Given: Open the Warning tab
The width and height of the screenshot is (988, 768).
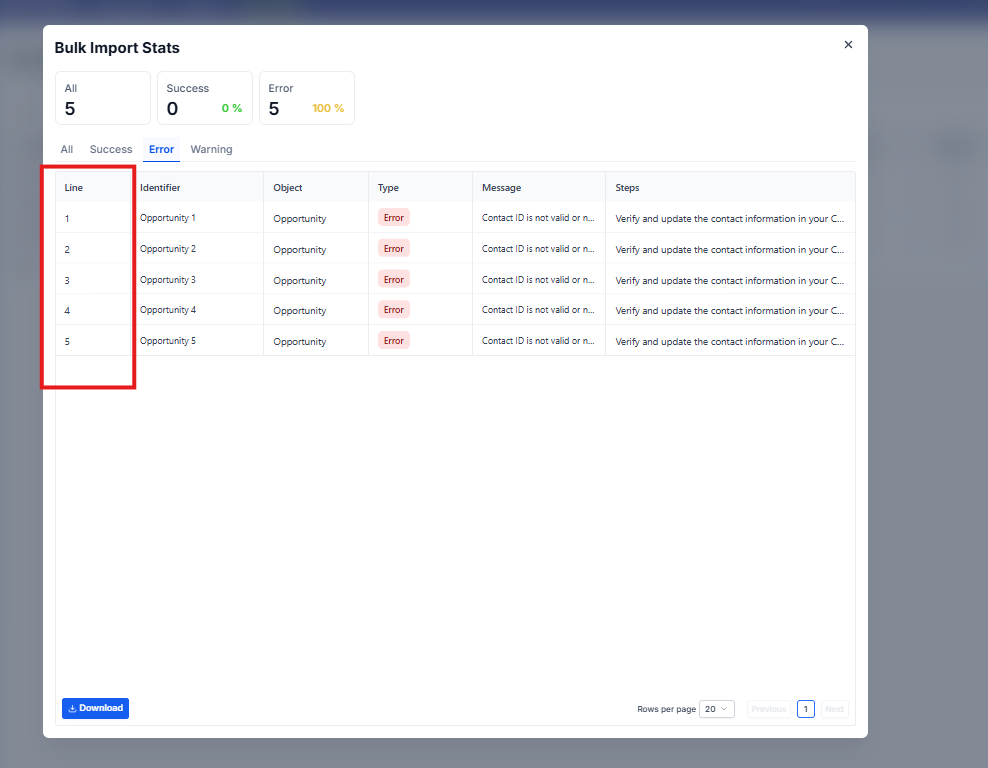Looking at the screenshot, I should (x=211, y=149).
